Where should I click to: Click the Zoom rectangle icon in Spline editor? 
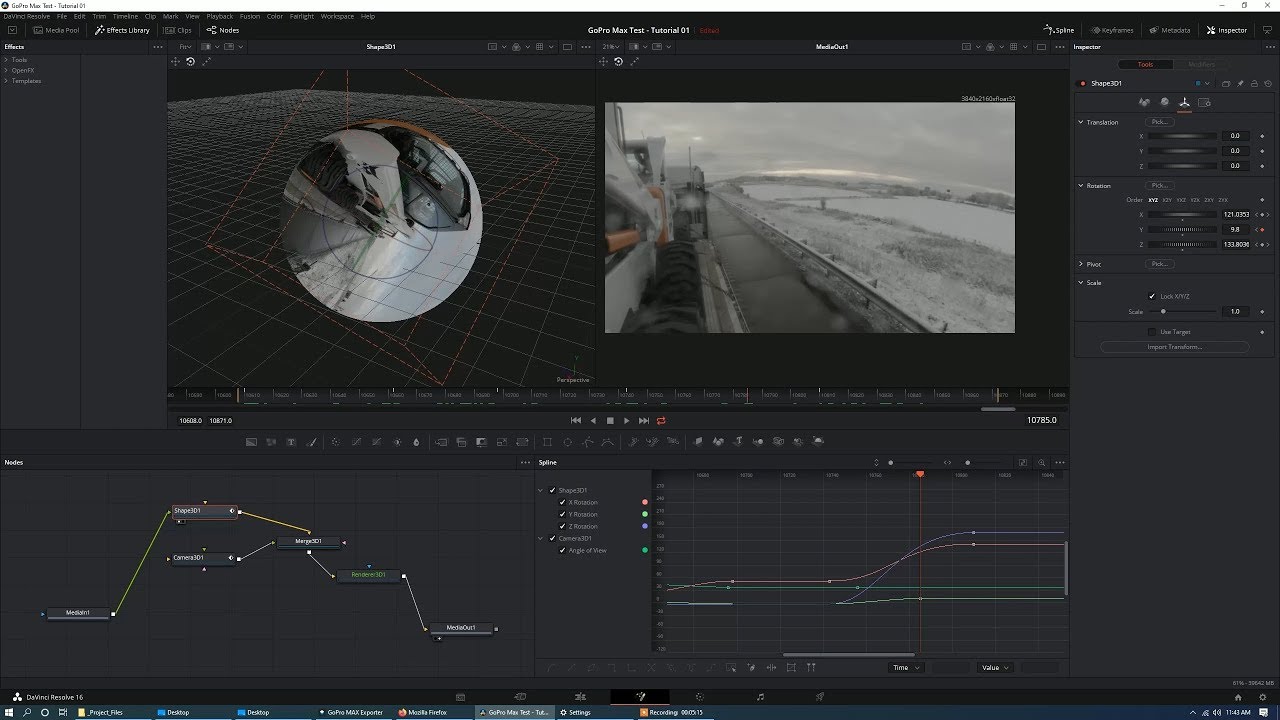click(x=1041, y=463)
